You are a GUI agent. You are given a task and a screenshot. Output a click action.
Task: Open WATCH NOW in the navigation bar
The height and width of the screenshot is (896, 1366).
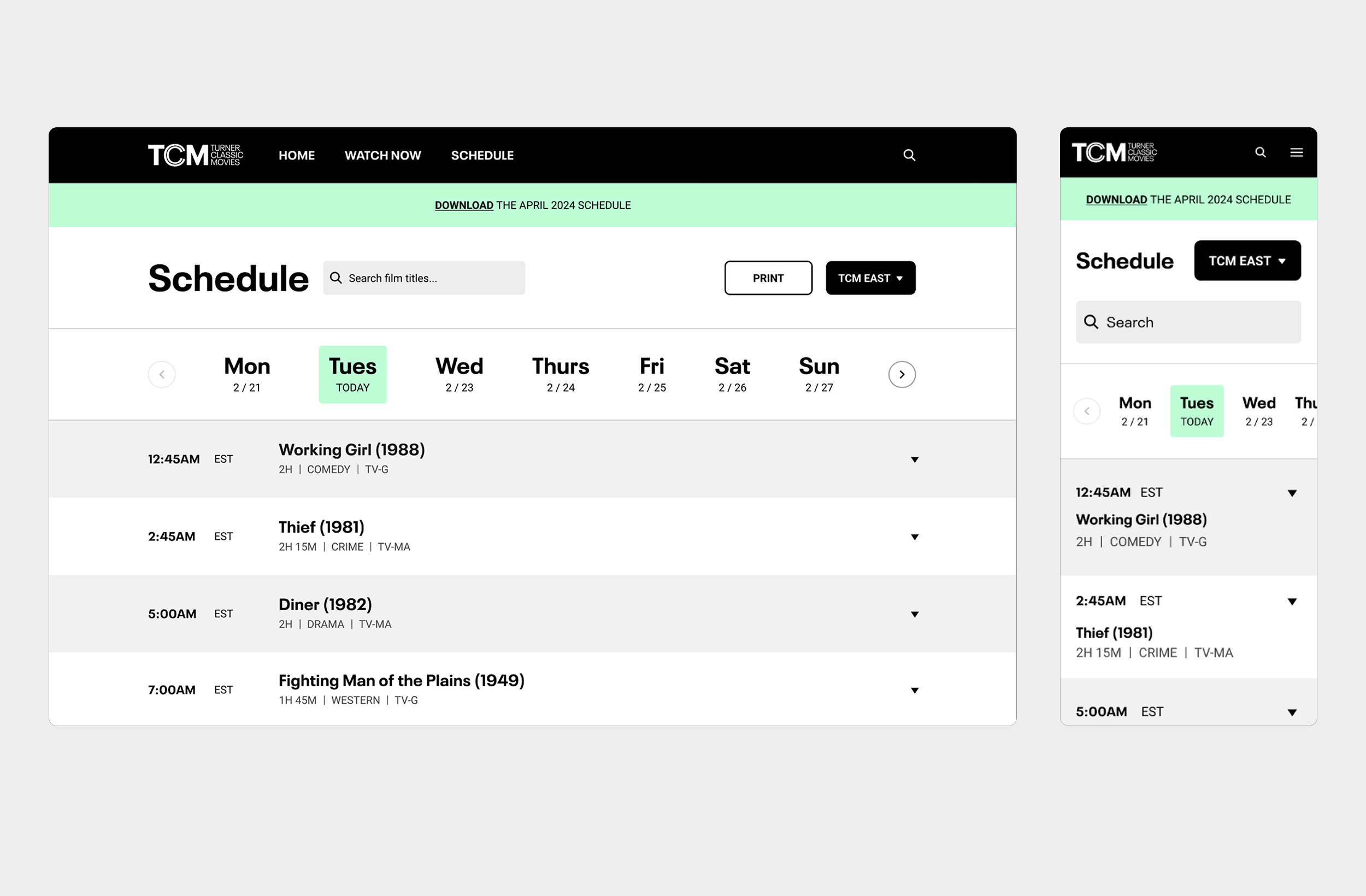(383, 156)
